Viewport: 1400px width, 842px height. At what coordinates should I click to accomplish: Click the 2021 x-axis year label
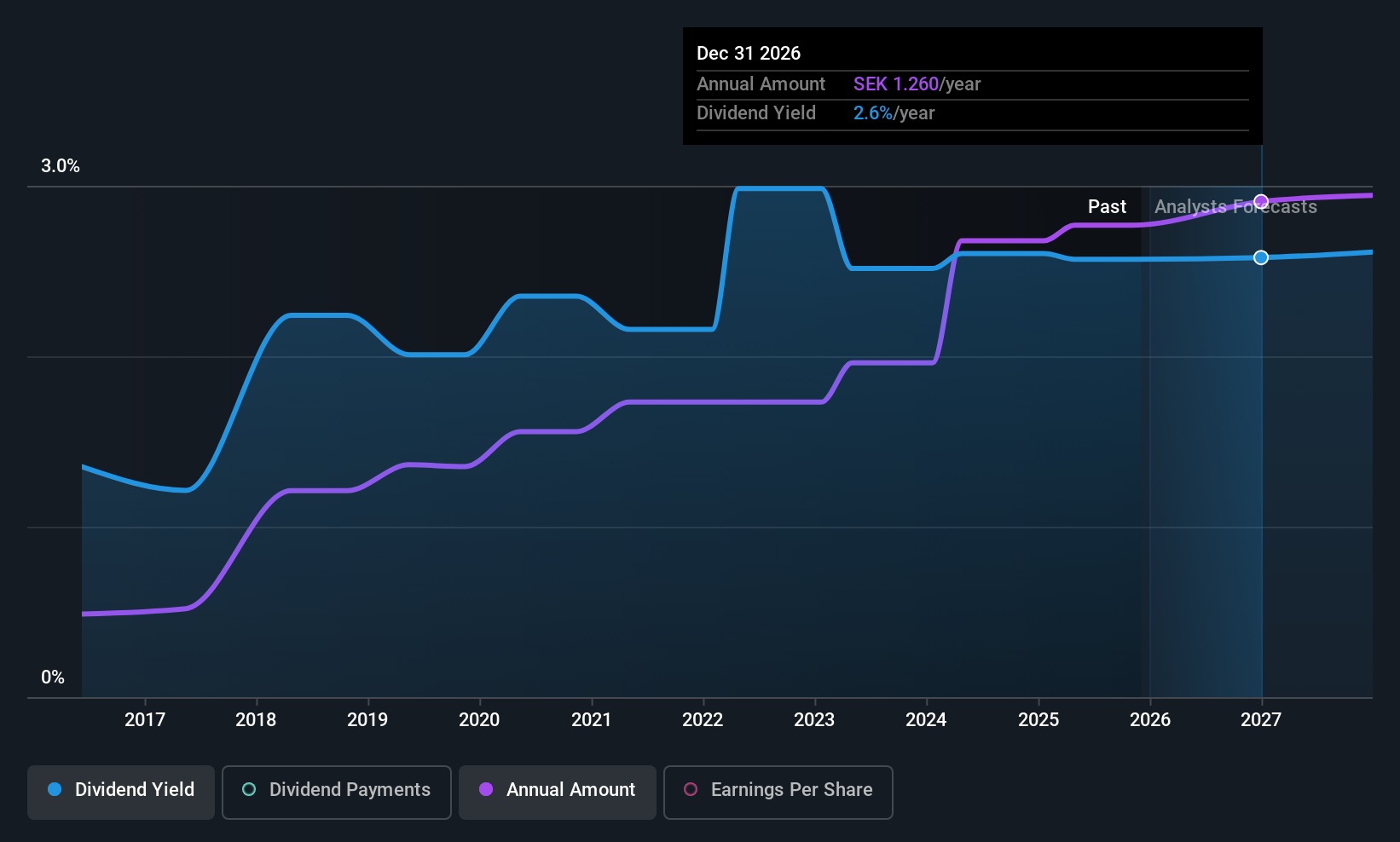(x=591, y=720)
